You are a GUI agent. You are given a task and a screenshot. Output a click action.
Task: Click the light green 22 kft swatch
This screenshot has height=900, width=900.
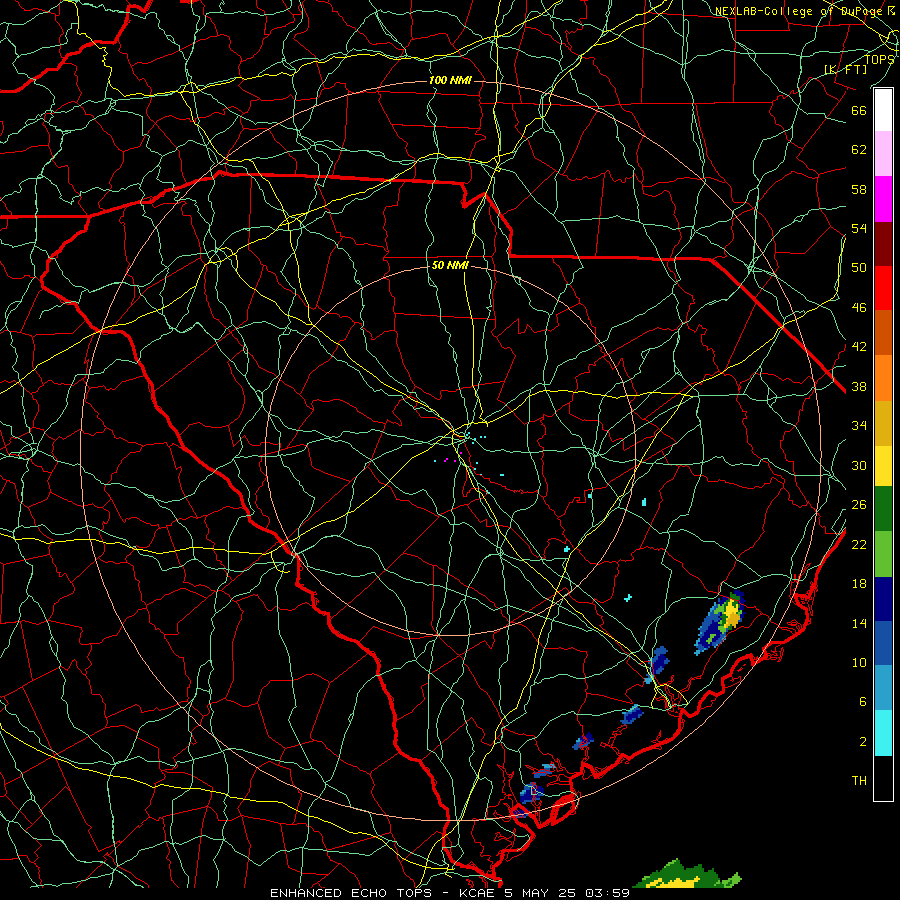[x=883, y=554]
